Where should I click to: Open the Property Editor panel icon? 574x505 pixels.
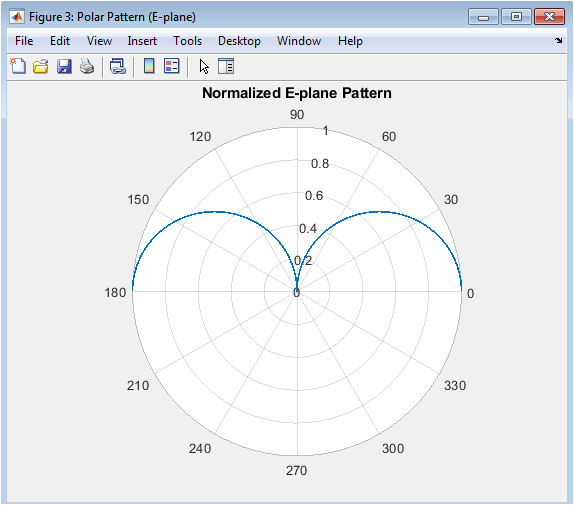tap(226, 67)
